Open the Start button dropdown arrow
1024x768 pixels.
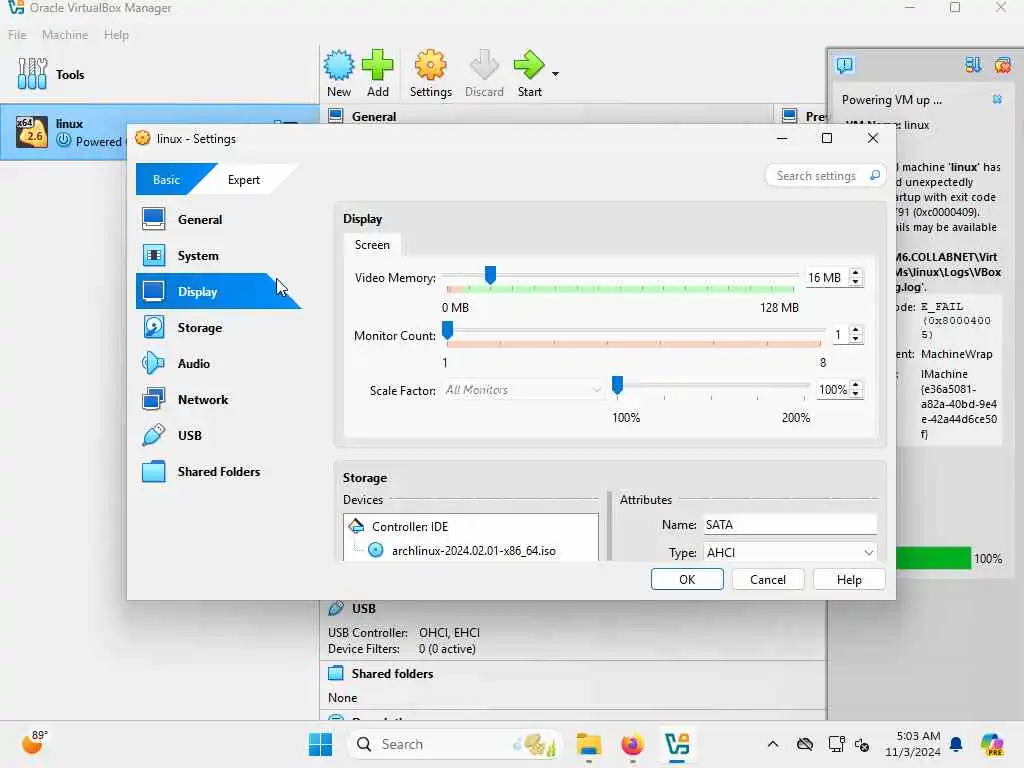pos(555,74)
